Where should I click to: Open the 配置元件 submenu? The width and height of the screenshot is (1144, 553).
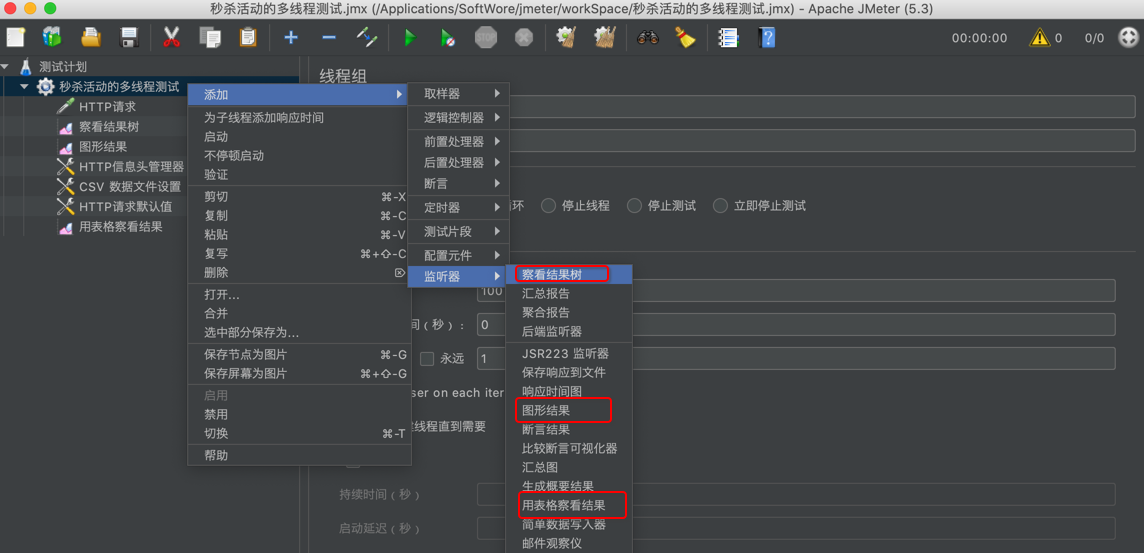458,255
